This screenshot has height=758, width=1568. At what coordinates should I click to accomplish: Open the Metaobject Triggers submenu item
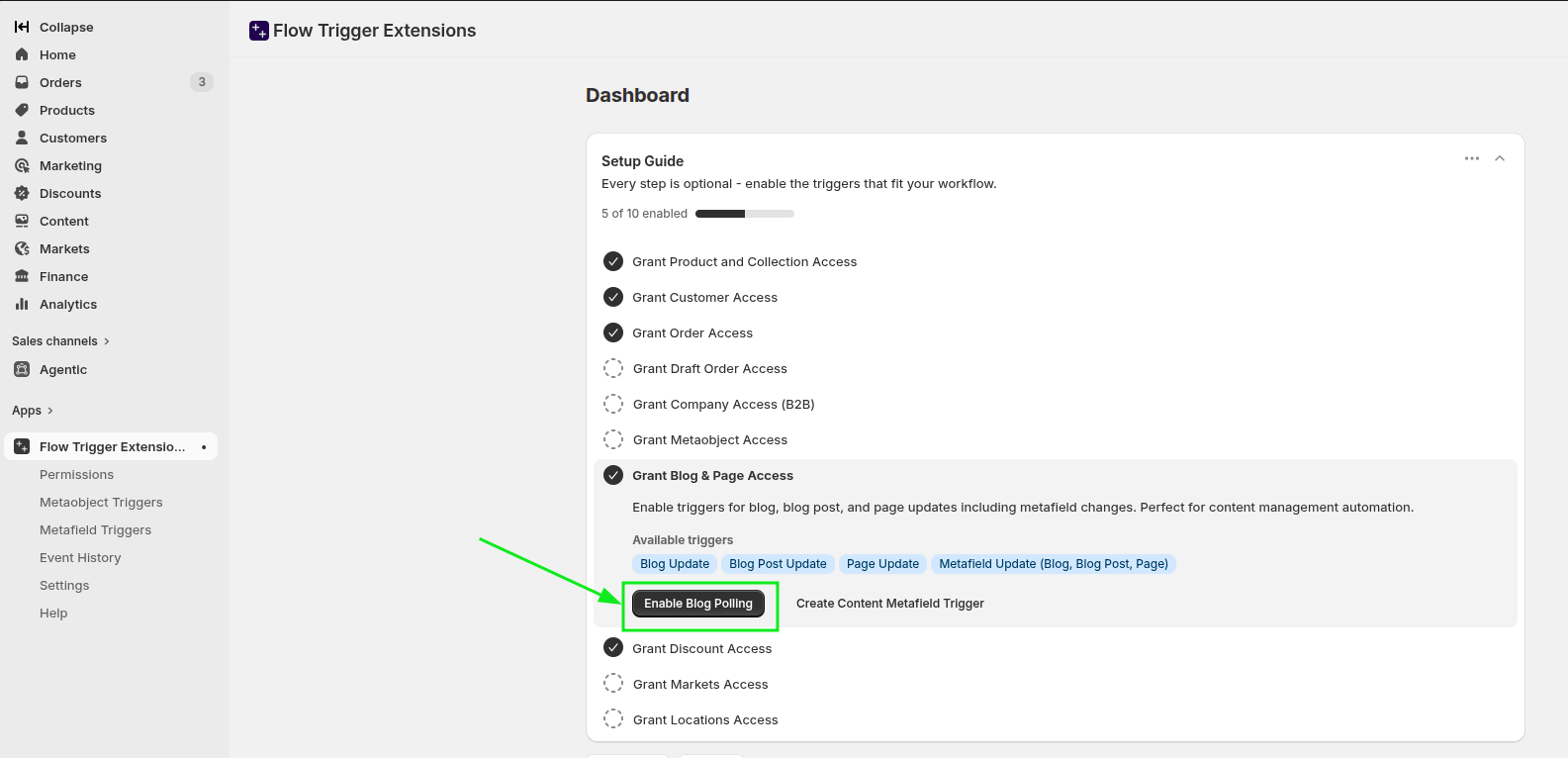pos(101,503)
